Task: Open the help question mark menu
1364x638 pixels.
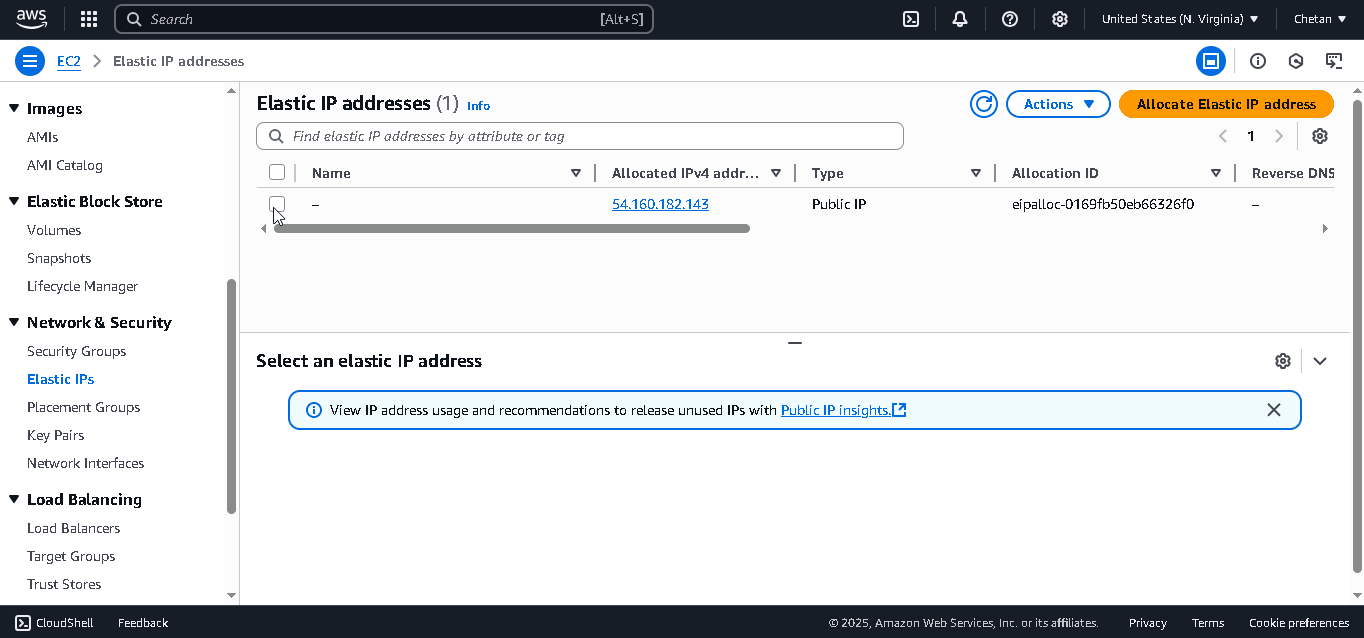Action: click(x=1010, y=19)
